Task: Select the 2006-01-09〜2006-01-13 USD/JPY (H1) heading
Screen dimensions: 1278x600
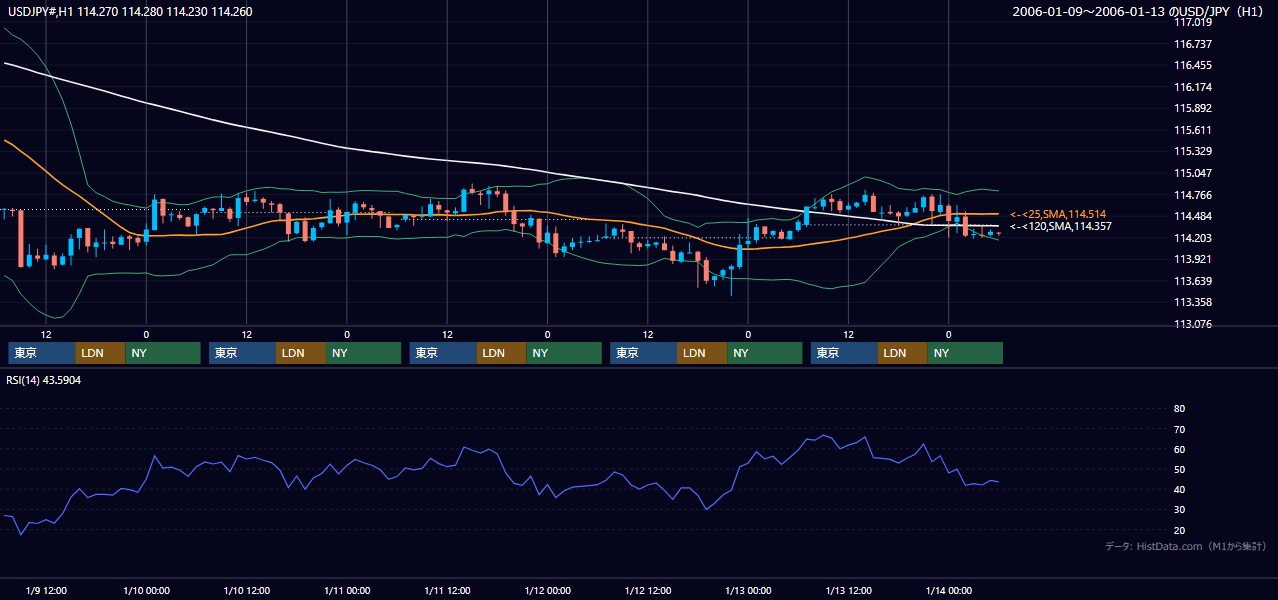Action: coord(1140,12)
